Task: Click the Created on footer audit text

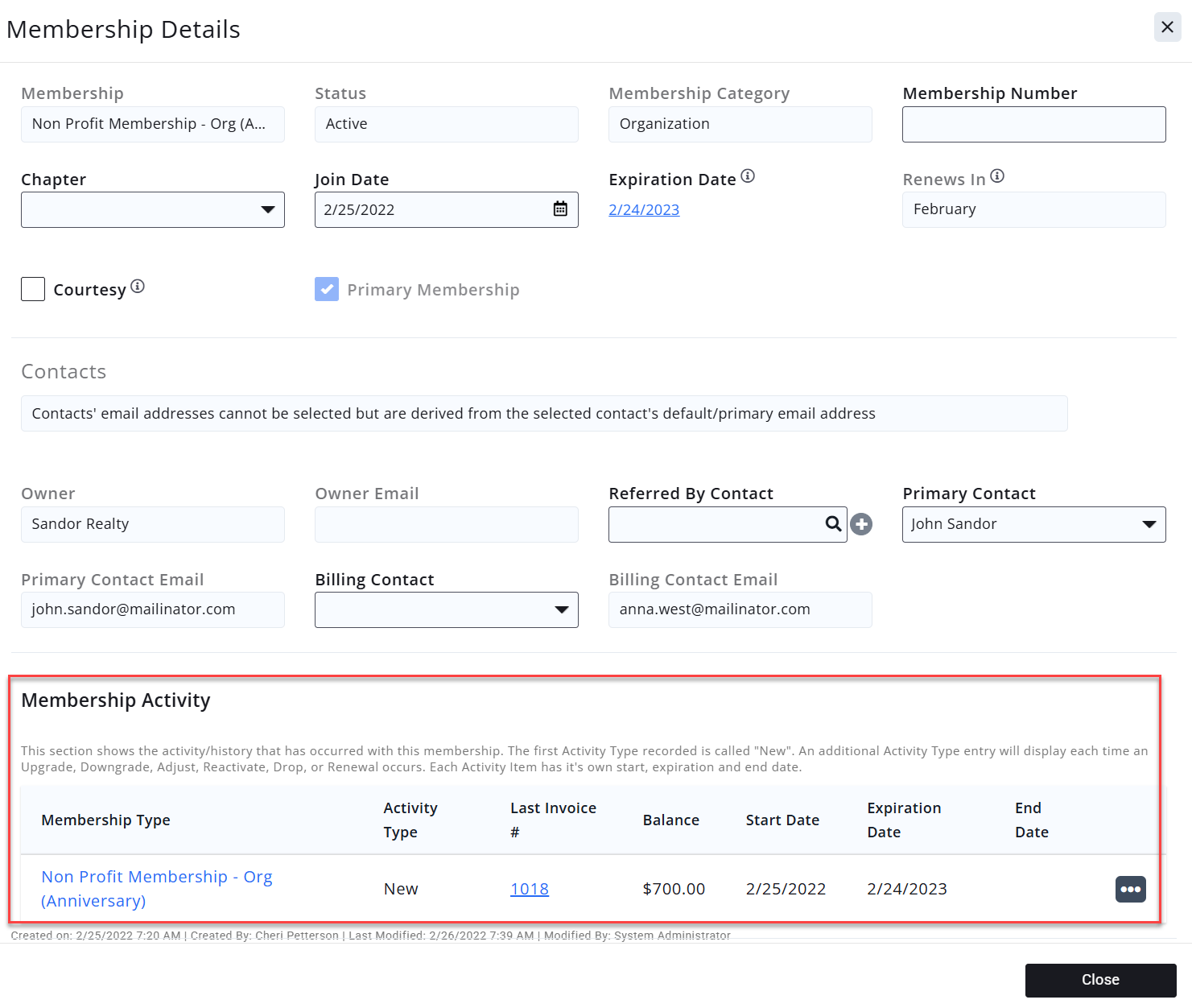Action: point(370,936)
